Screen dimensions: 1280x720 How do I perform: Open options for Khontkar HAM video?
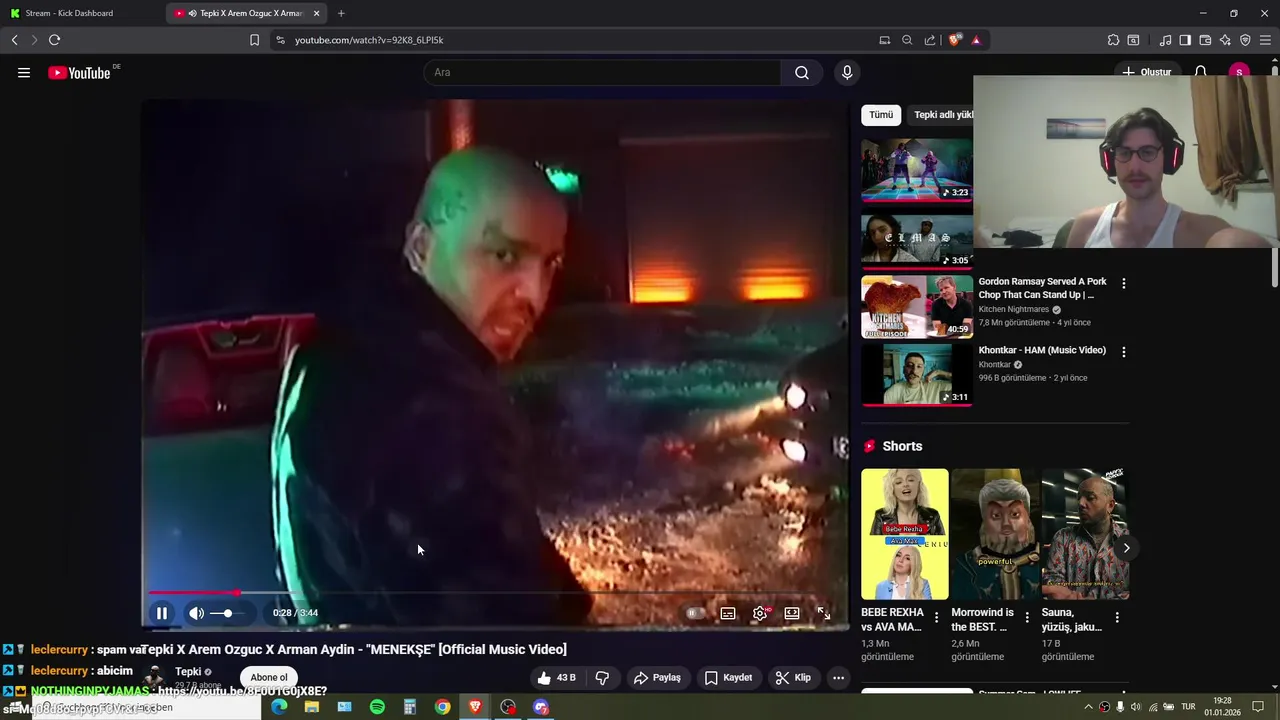[1123, 352]
